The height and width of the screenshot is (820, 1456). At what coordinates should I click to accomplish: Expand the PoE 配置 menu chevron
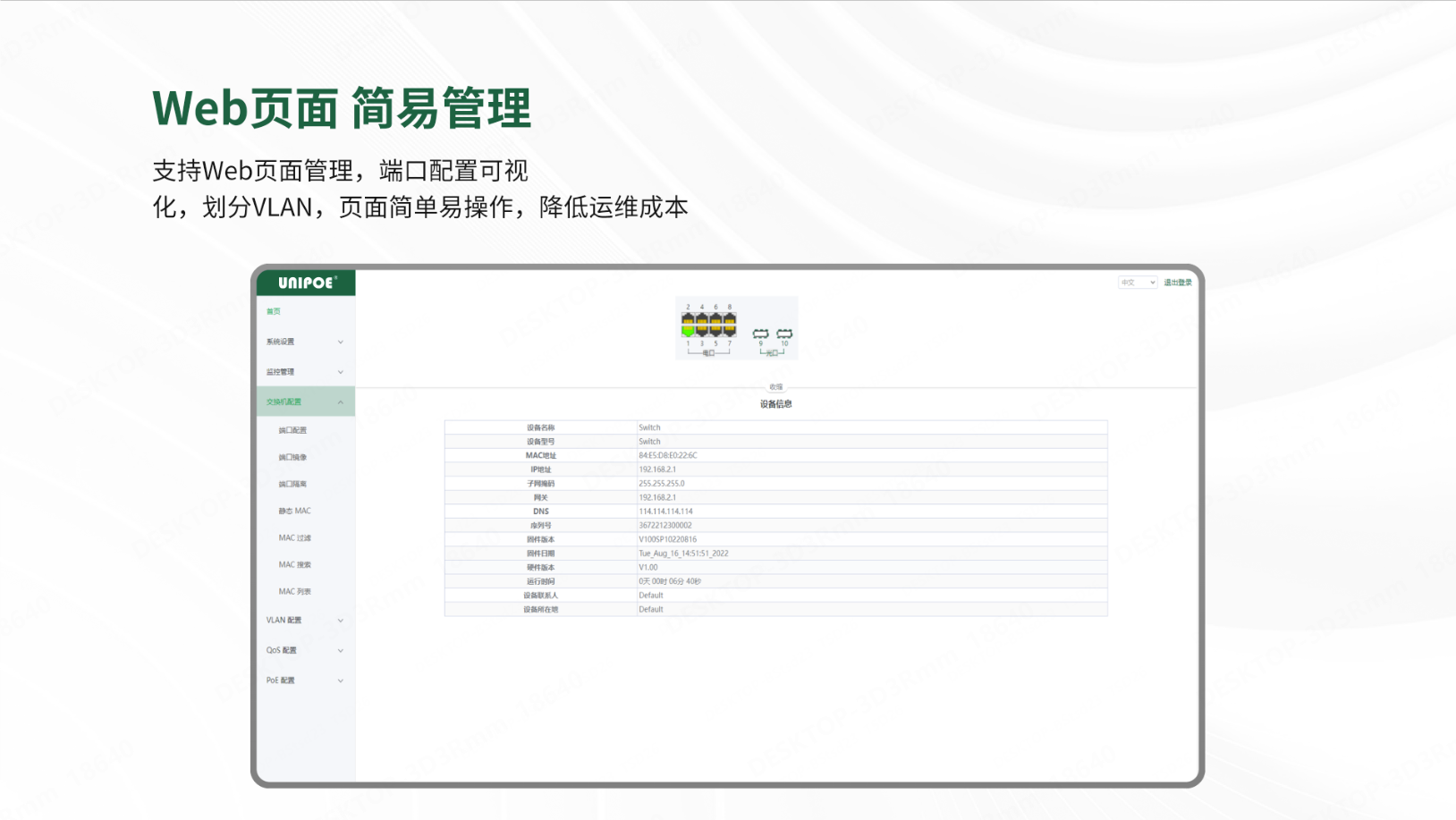coord(341,681)
